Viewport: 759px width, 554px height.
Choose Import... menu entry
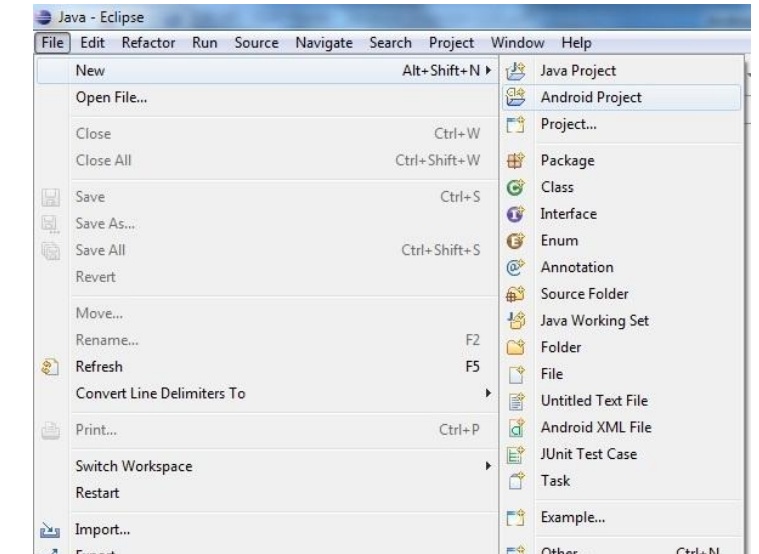point(268,530)
